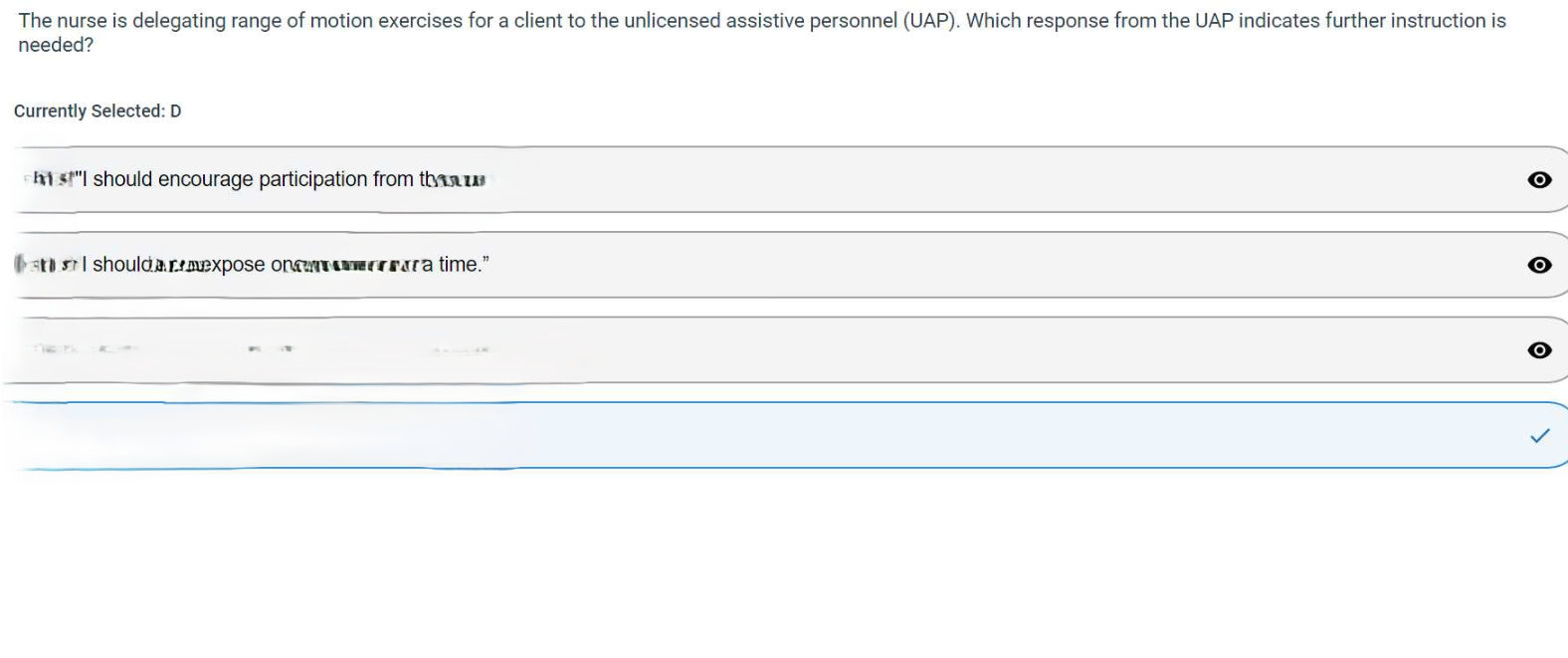Toggle the eye icon on the second answer

click(x=1539, y=265)
